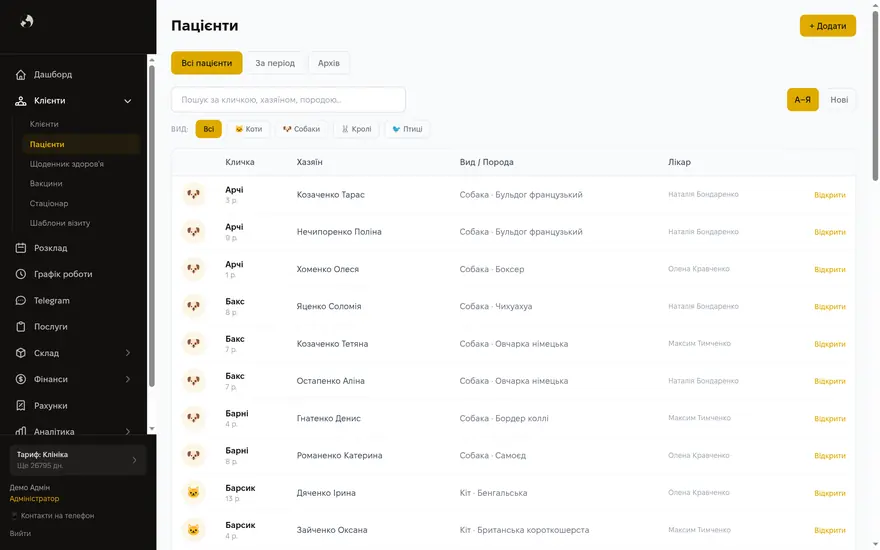Collapse the Клієнти menu chevron
This screenshot has height=550, width=880.
click(127, 101)
